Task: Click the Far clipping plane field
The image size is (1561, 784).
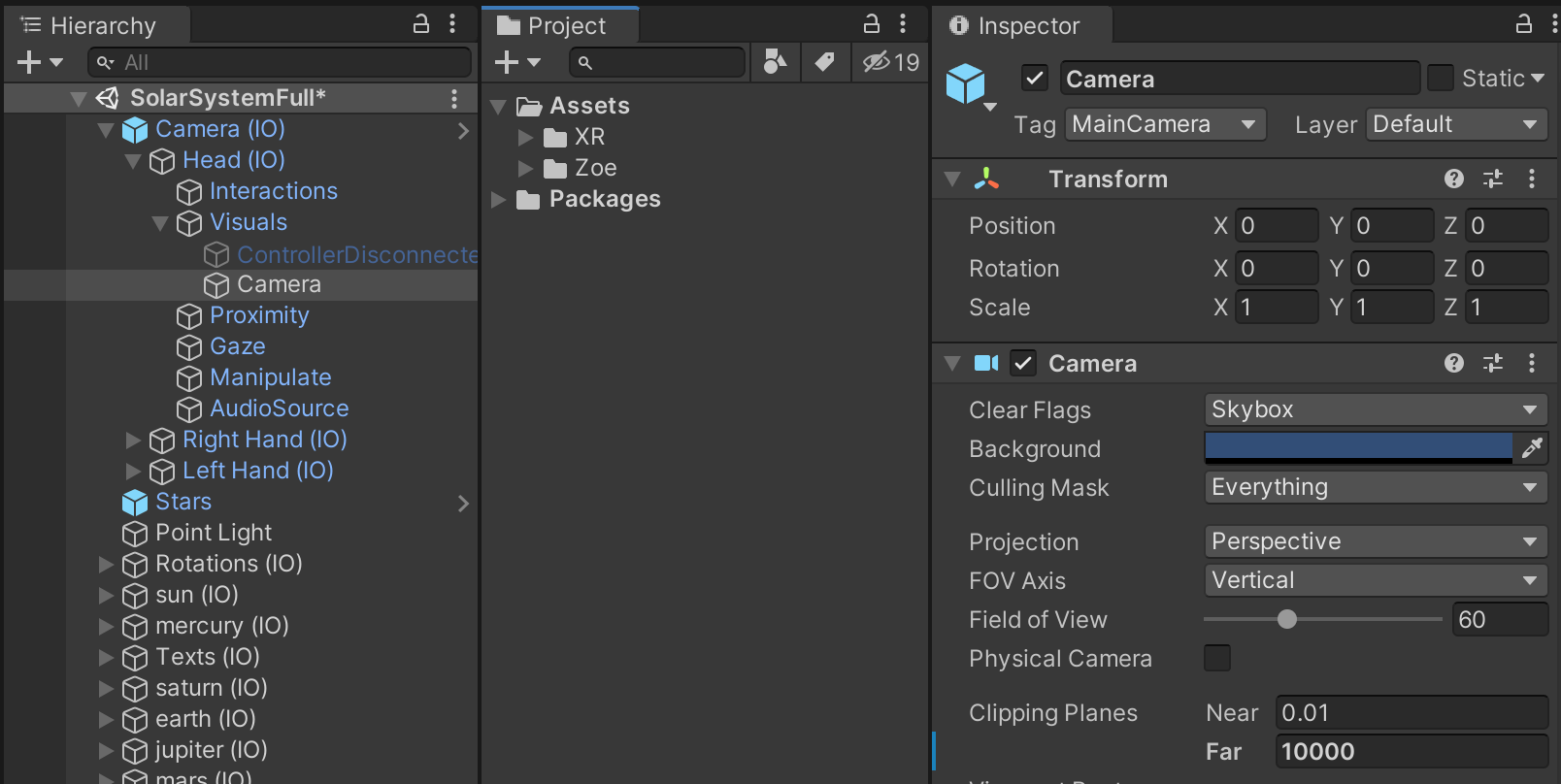Action: [1411, 751]
